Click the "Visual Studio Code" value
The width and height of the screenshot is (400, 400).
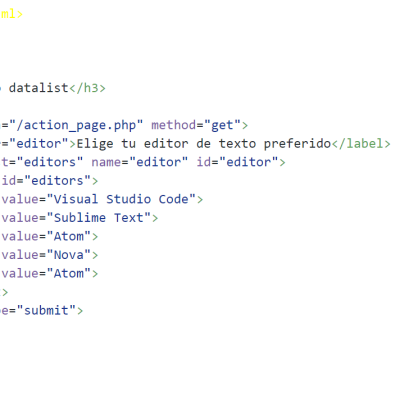coord(121,199)
